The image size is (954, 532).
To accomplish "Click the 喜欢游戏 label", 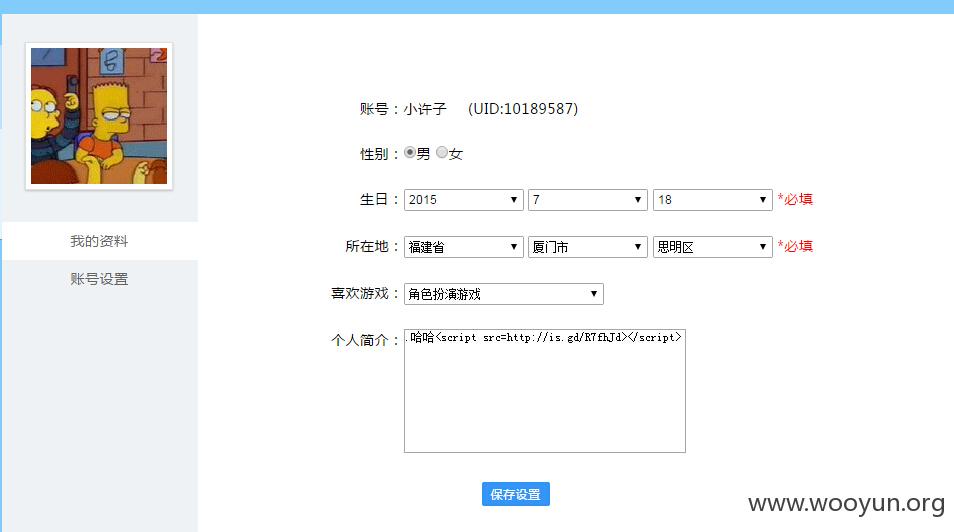I will coord(364,293).
